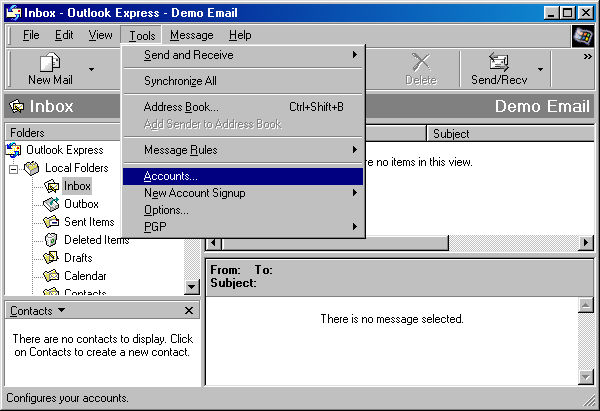Screen dimensions: 600x411
Task: Click the Local Folders icon in tree
Action: (x=32, y=168)
